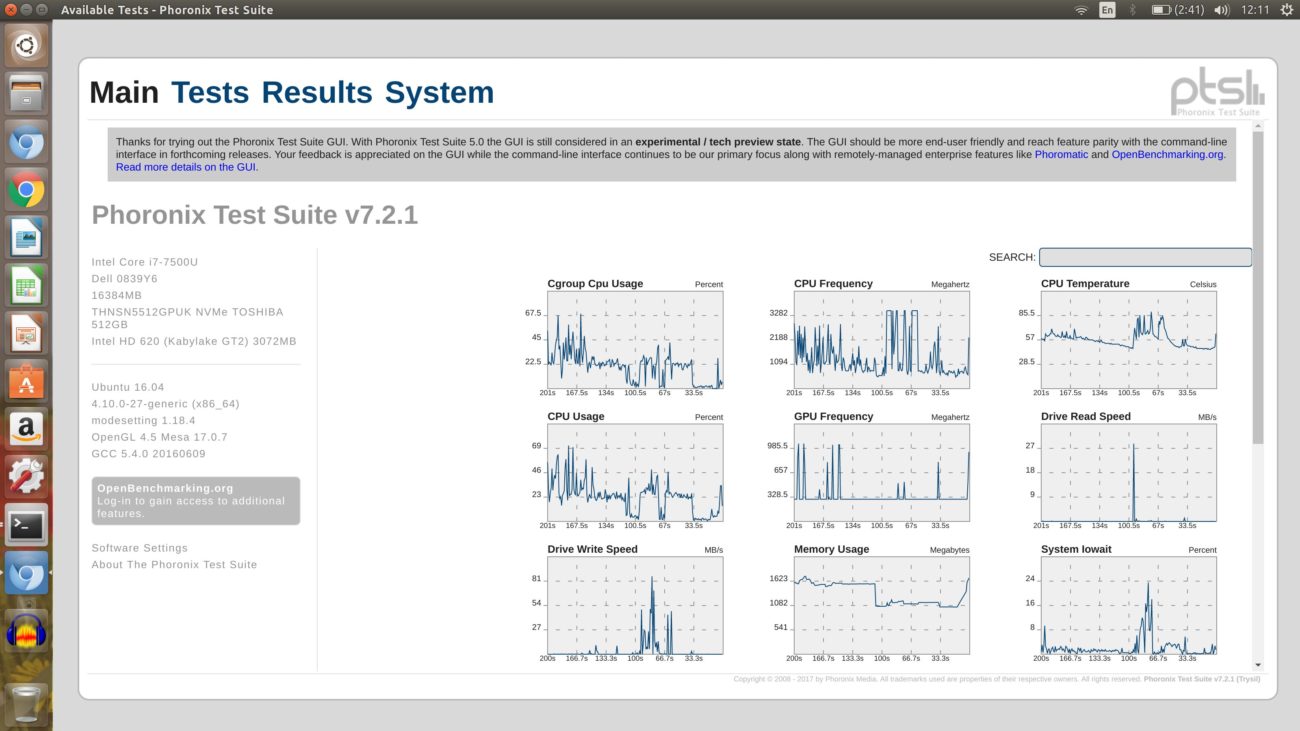The width and height of the screenshot is (1300, 731).
Task: Select '4.10.0-27-generic (x86_64)' kernel text
Action: pos(165,404)
